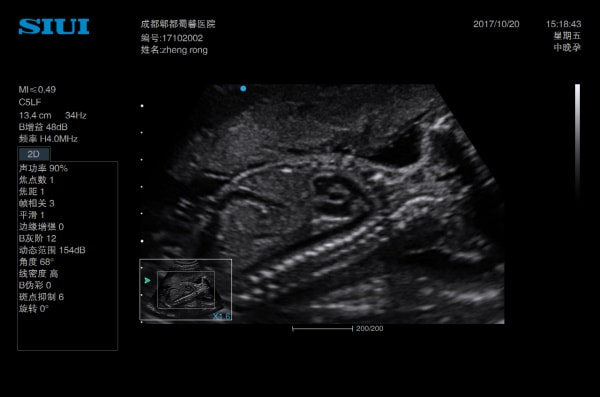Select the 编号:17102002 ID field

click(x=172, y=38)
